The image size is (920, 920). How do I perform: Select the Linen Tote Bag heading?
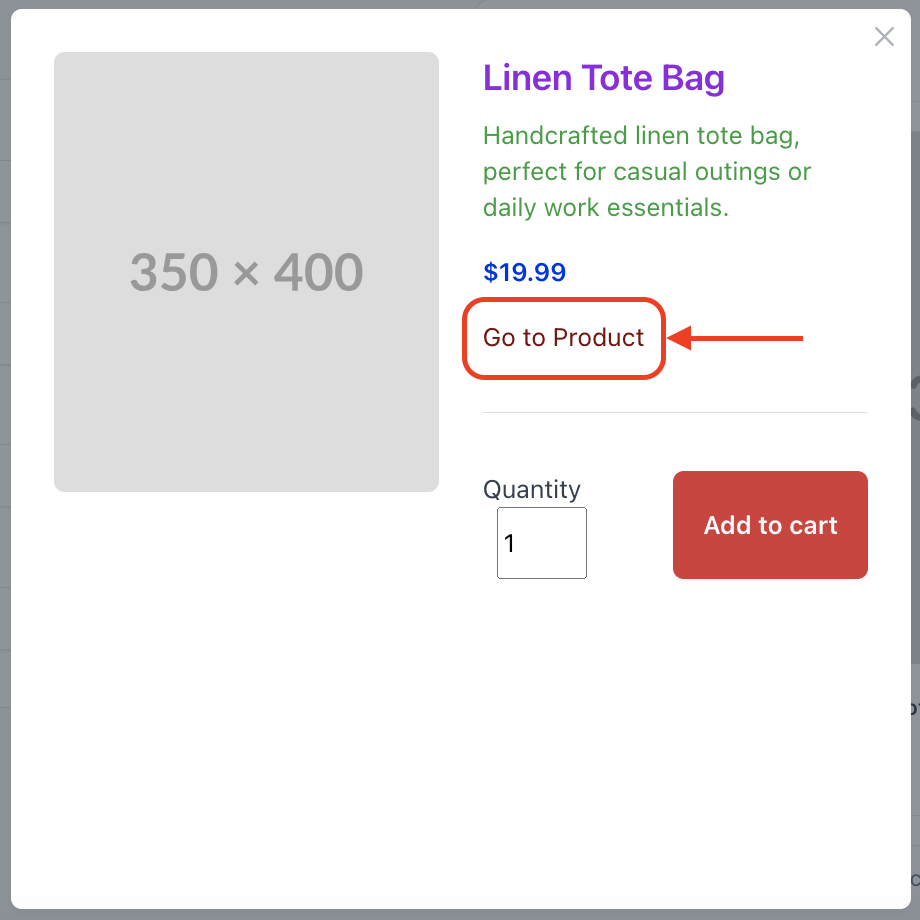(x=604, y=78)
